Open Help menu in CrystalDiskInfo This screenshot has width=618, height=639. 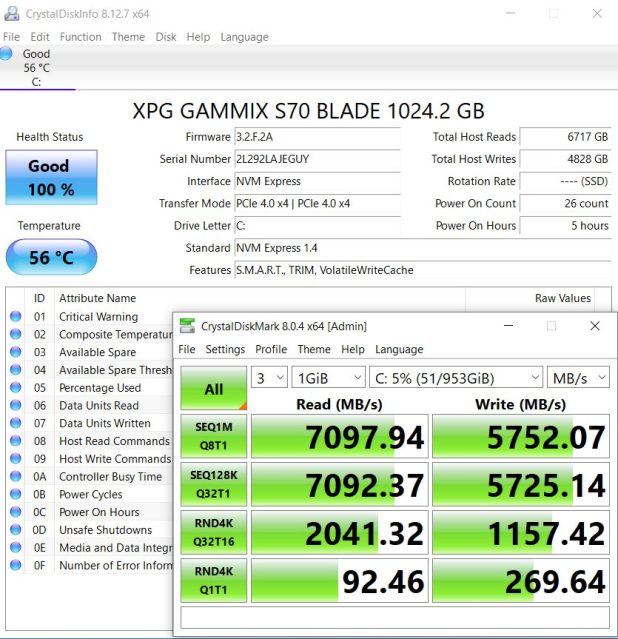point(198,37)
